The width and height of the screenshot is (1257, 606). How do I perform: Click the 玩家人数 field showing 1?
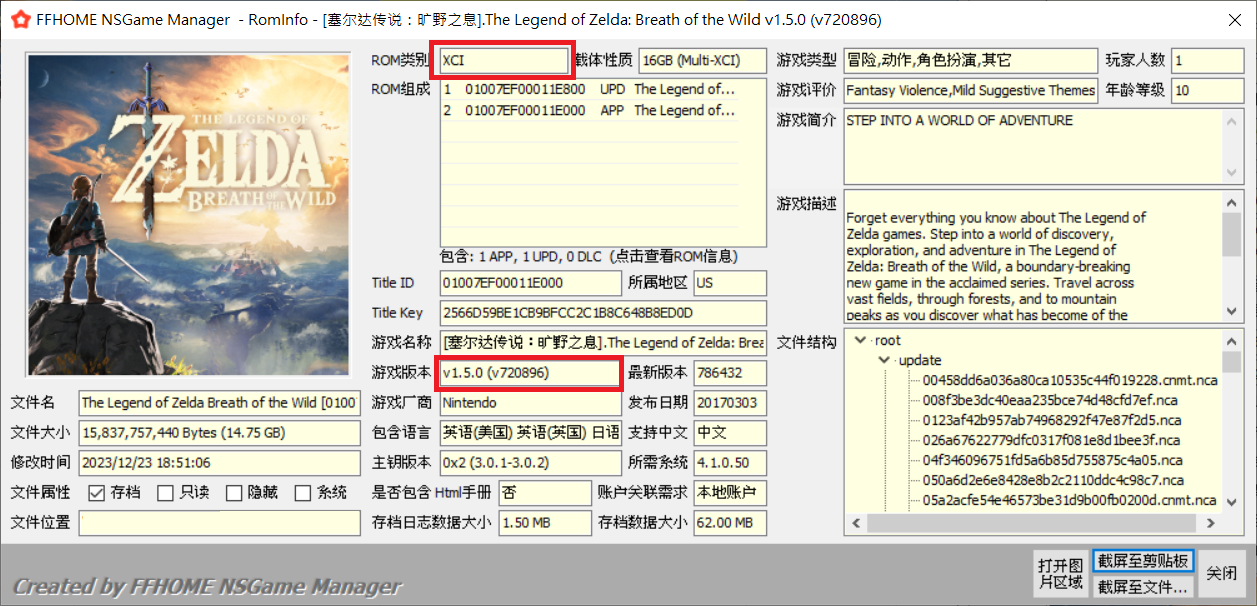coord(1208,60)
